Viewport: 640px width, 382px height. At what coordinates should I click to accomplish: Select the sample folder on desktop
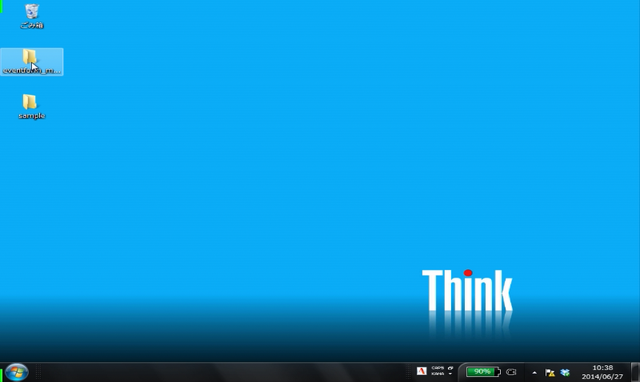click(x=31, y=107)
